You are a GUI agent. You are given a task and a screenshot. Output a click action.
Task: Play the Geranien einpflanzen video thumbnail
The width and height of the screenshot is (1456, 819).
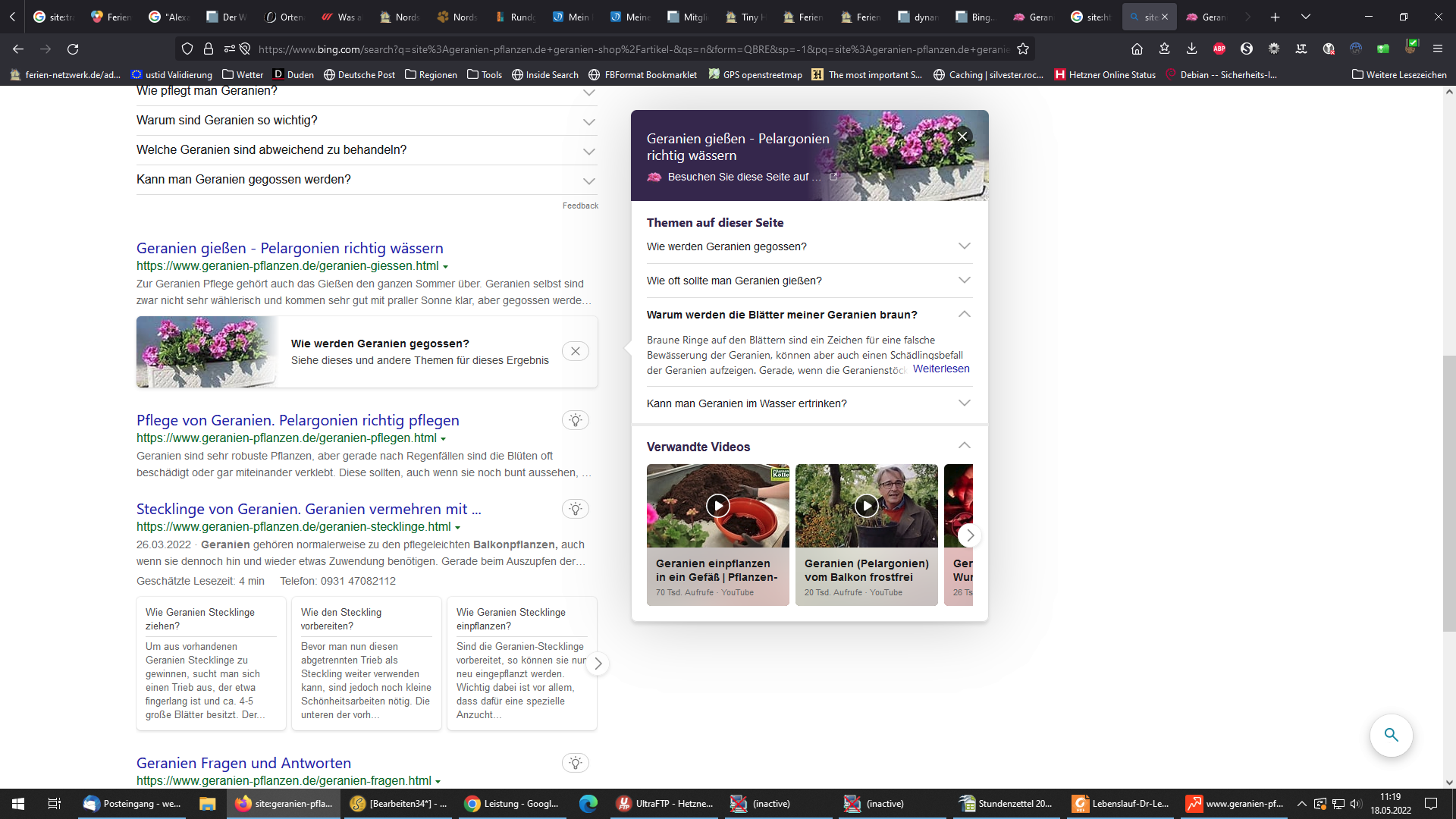pos(717,506)
